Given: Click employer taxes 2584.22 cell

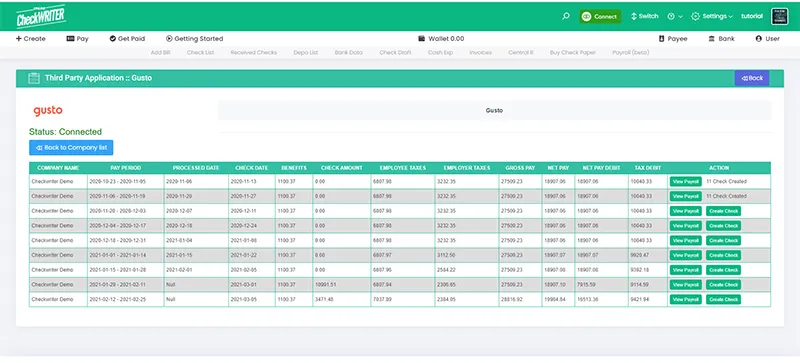Looking at the screenshot, I should point(466,270).
